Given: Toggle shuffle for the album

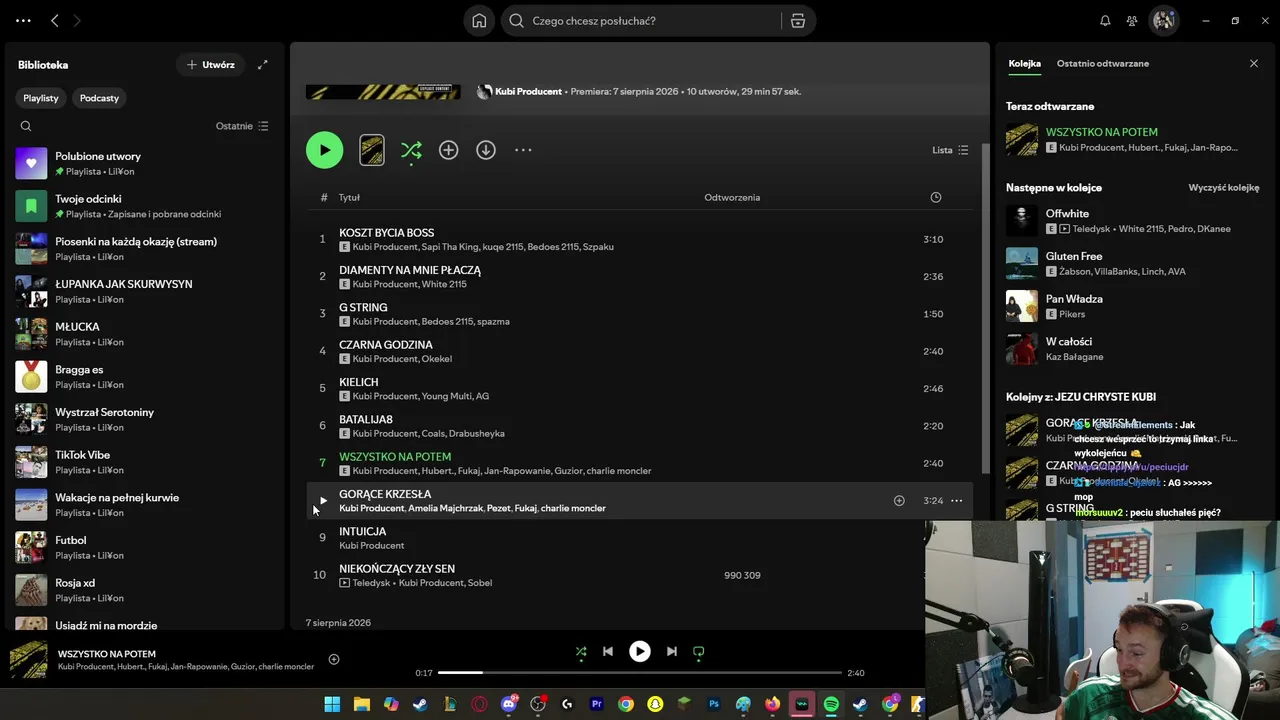Looking at the screenshot, I should 411,150.
